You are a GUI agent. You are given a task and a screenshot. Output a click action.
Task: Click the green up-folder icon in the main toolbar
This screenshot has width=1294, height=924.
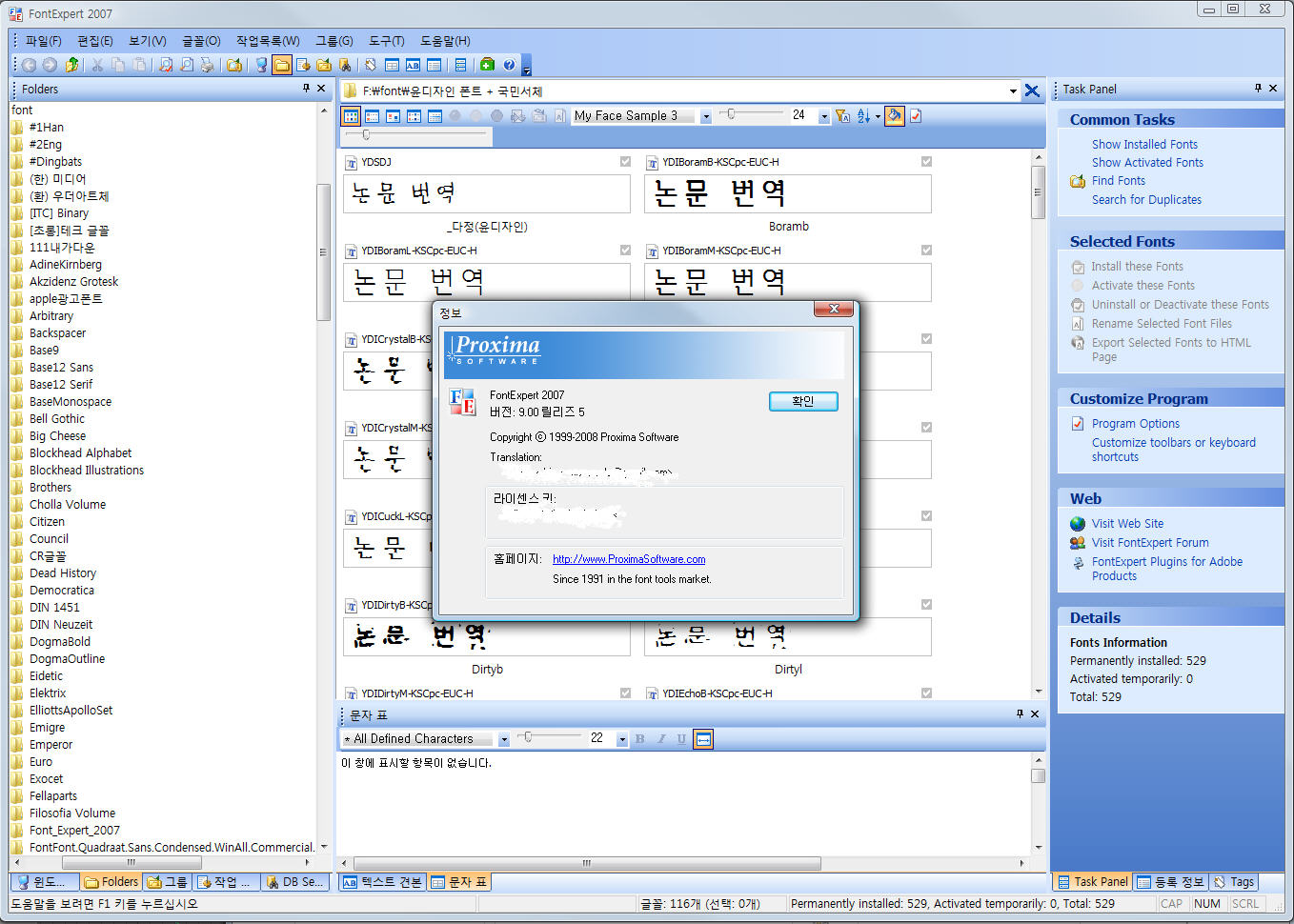(x=71, y=65)
